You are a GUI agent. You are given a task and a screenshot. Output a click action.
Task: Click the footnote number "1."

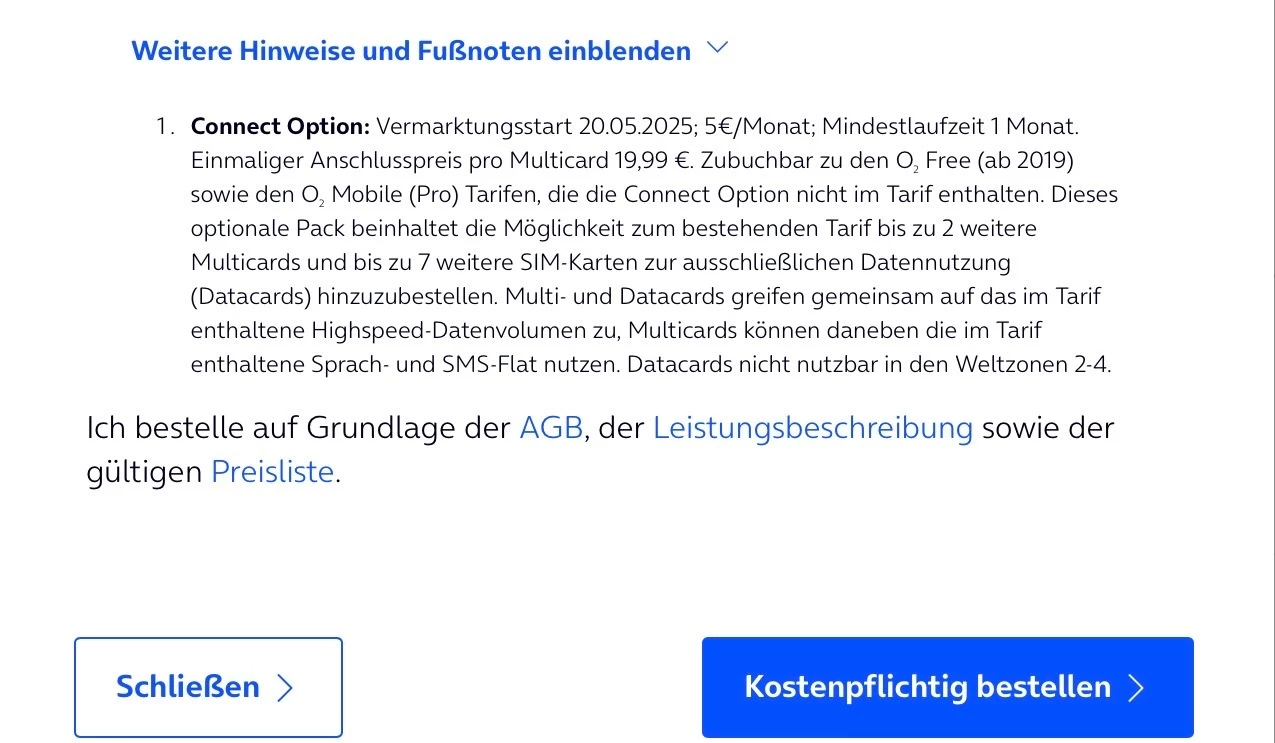[x=165, y=127]
